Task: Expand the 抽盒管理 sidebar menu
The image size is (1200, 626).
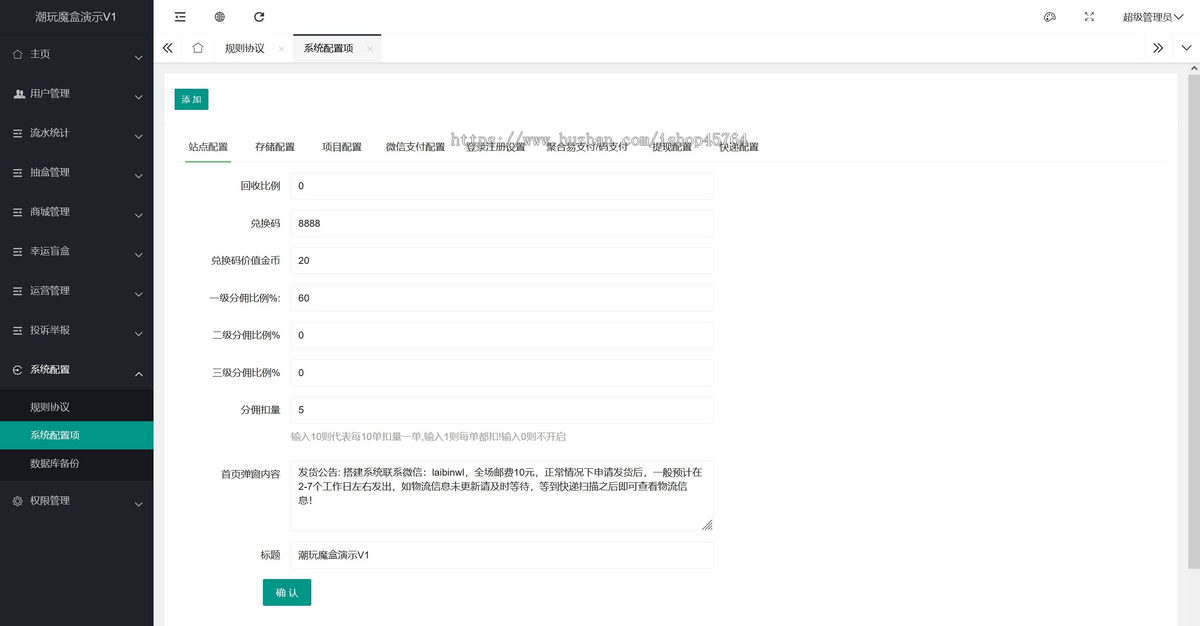Action: tap(77, 173)
